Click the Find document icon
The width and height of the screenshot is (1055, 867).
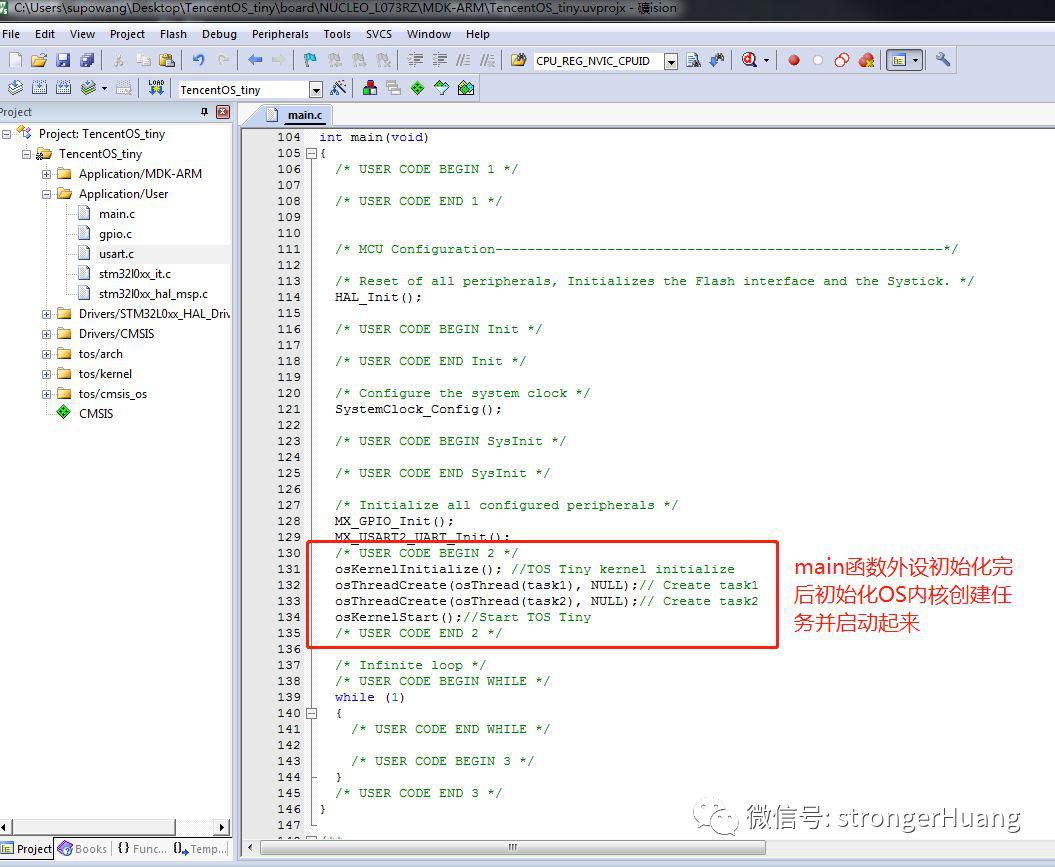click(693, 61)
